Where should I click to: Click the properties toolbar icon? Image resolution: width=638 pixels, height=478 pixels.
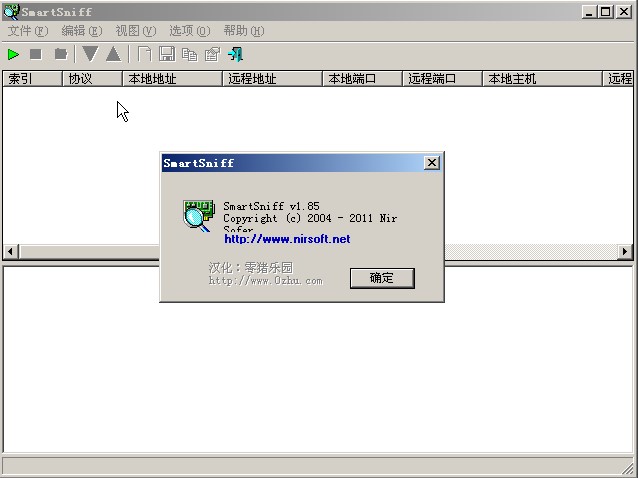[212, 54]
